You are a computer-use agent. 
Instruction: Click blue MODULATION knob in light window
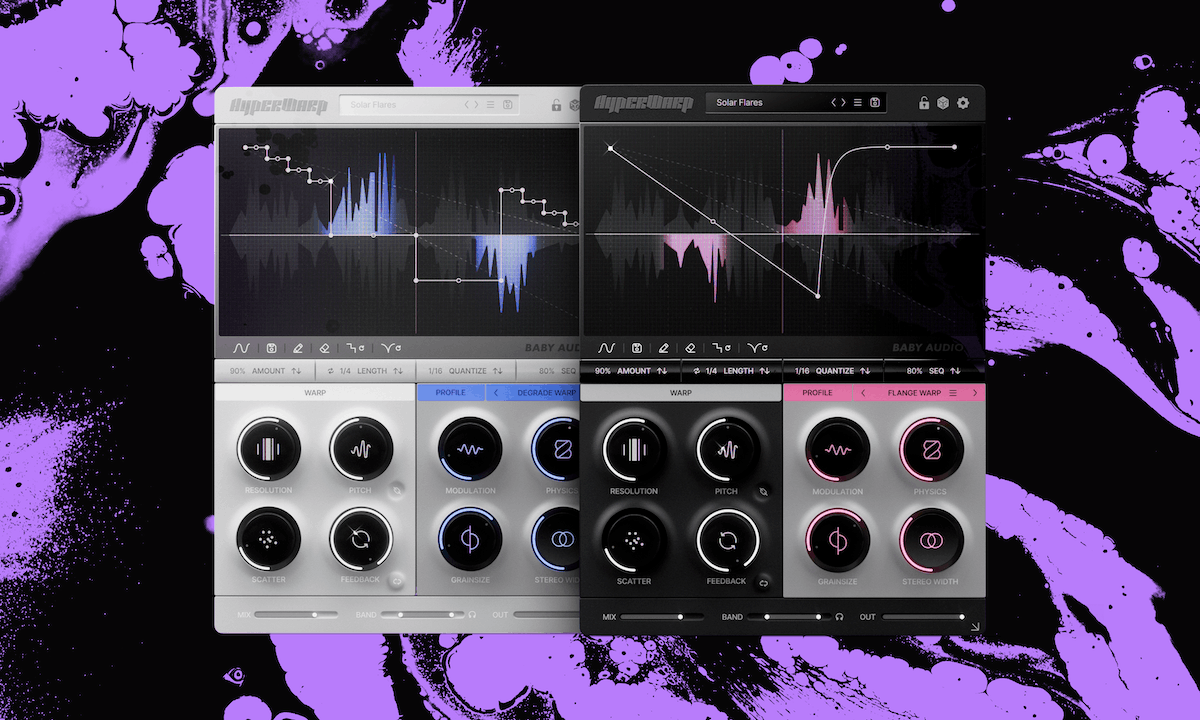471,450
